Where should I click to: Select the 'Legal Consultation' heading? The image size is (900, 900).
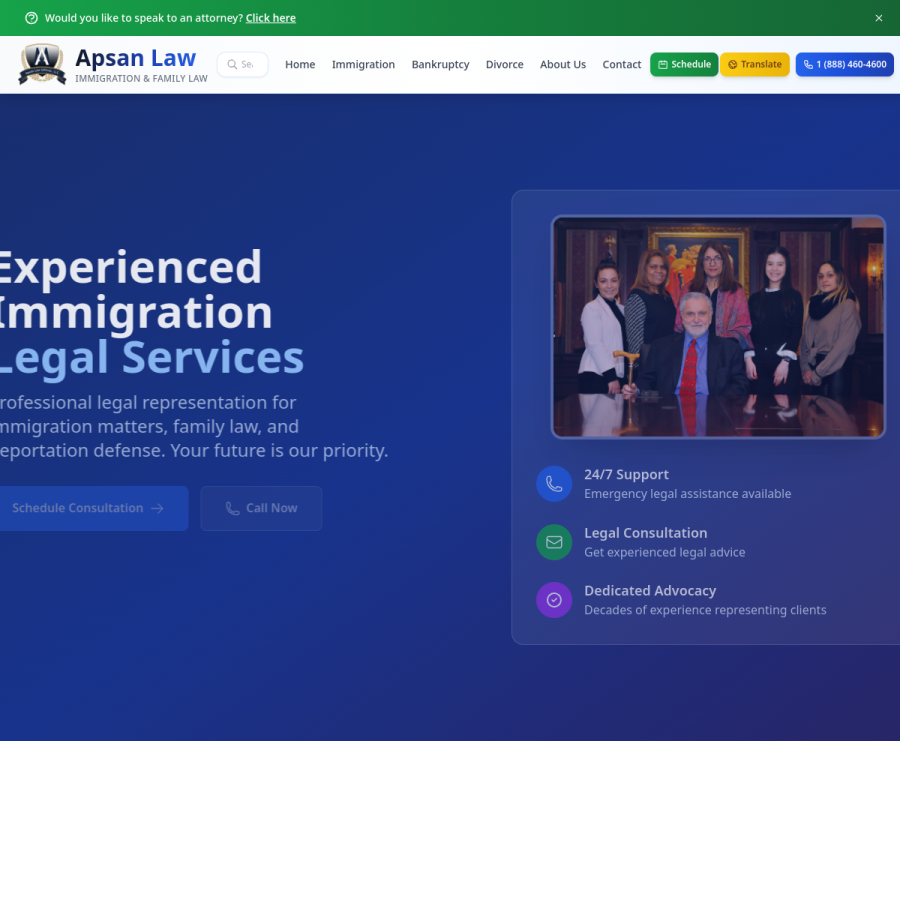(646, 533)
